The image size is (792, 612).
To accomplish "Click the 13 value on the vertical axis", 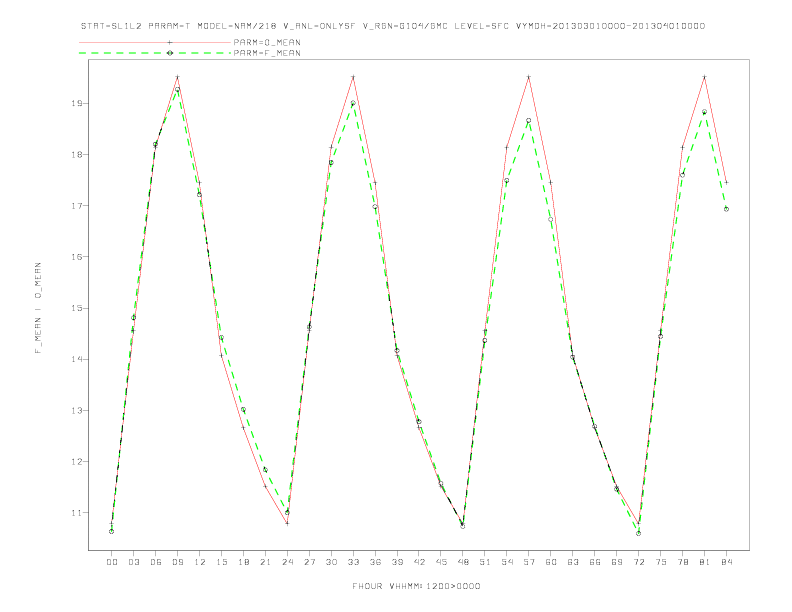I will (x=77, y=411).
